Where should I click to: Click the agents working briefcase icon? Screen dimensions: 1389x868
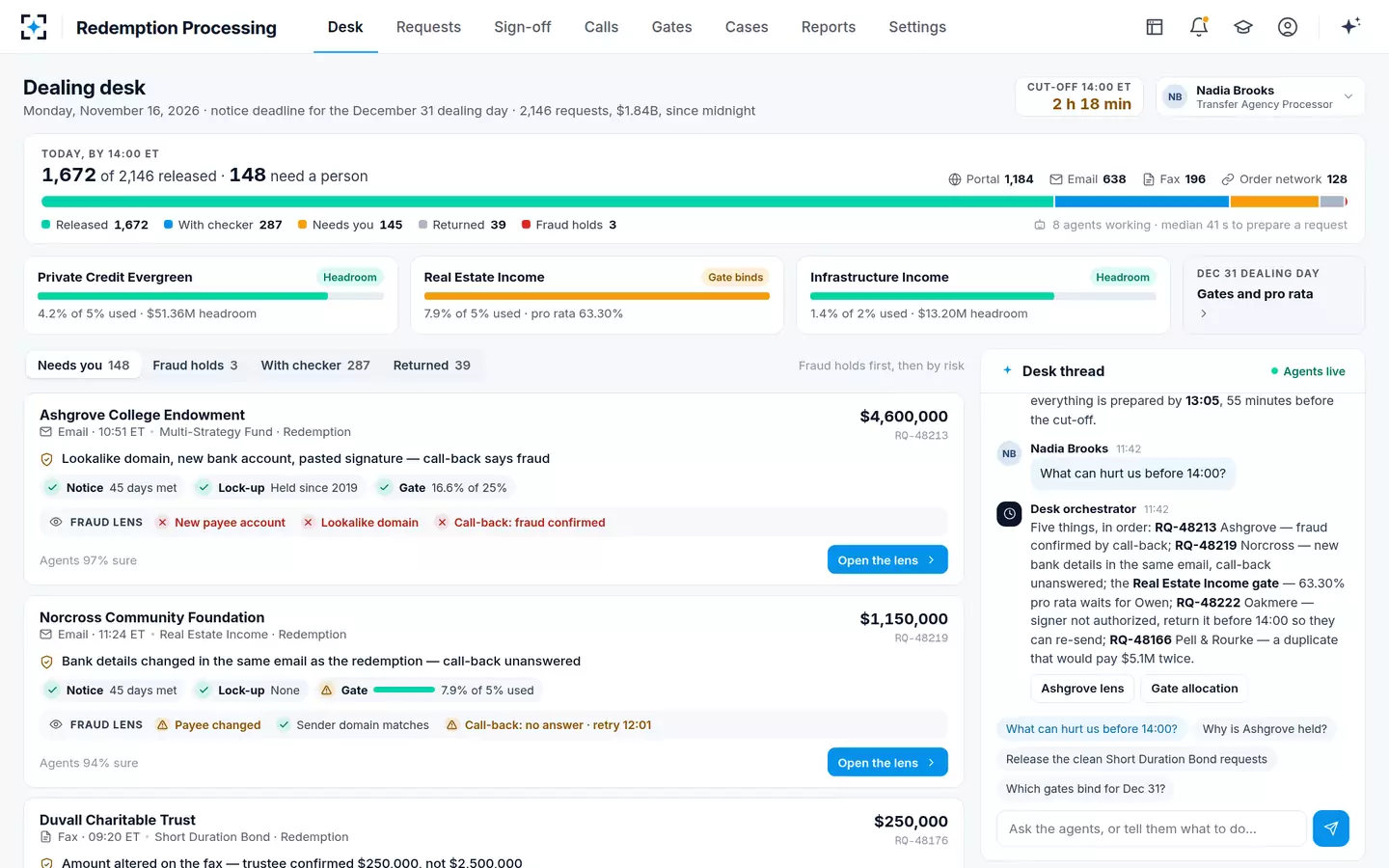tap(1040, 225)
